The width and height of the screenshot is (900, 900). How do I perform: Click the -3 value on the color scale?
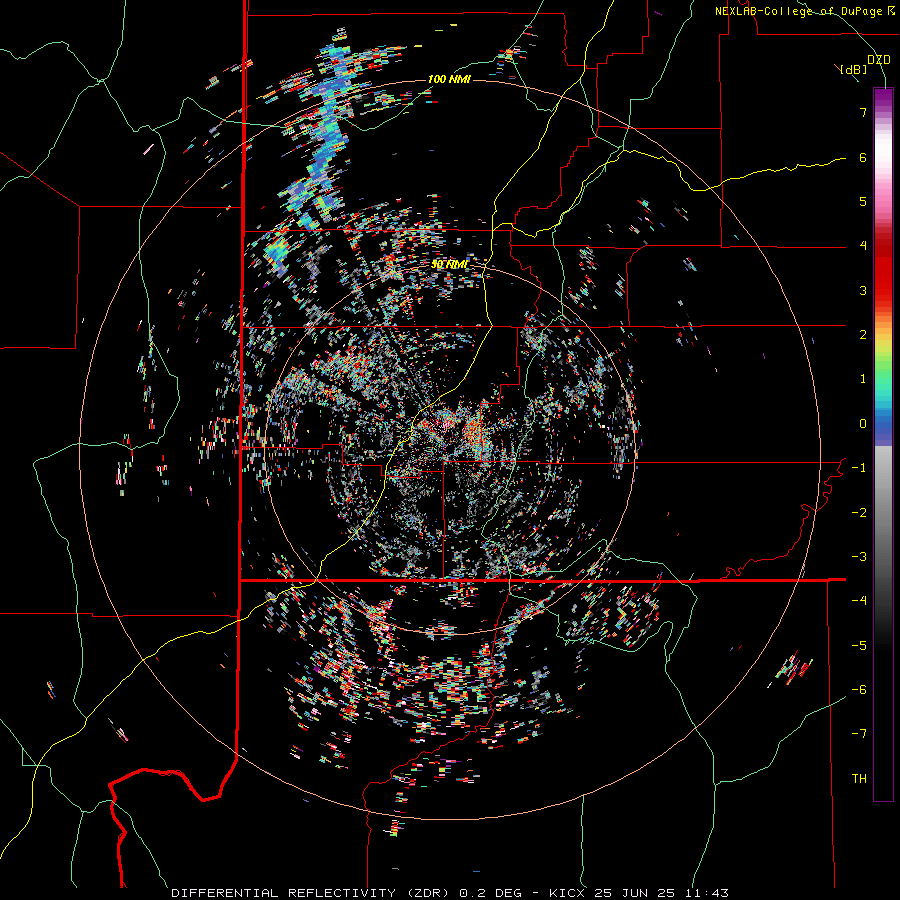859,557
